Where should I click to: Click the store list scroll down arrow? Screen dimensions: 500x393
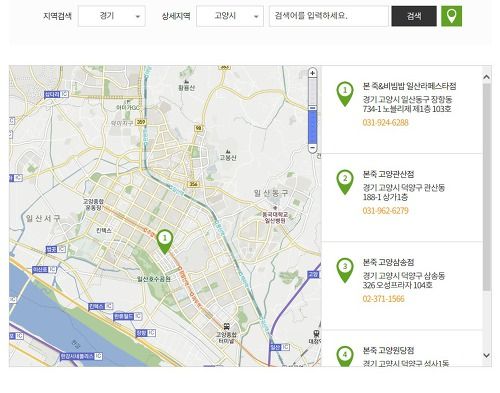click(487, 355)
